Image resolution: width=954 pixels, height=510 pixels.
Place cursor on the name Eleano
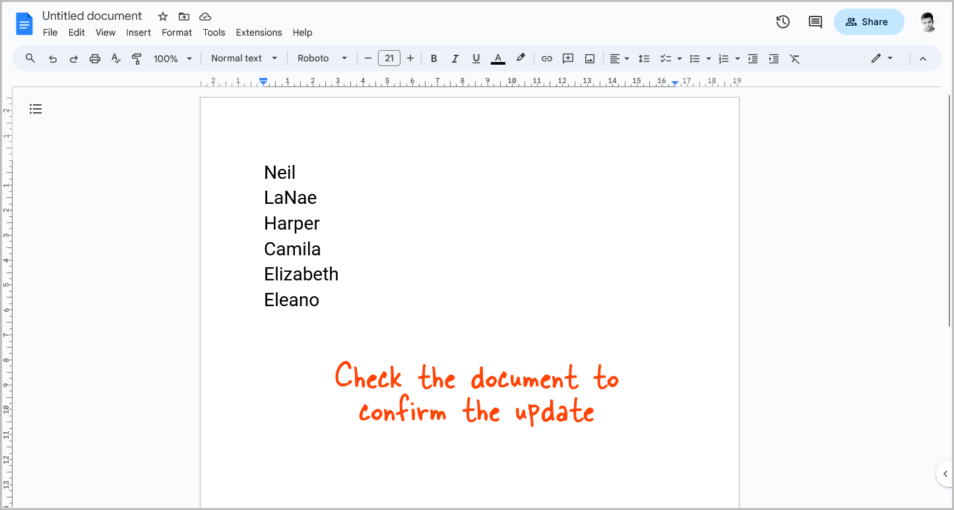pyautogui.click(x=291, y=300)
